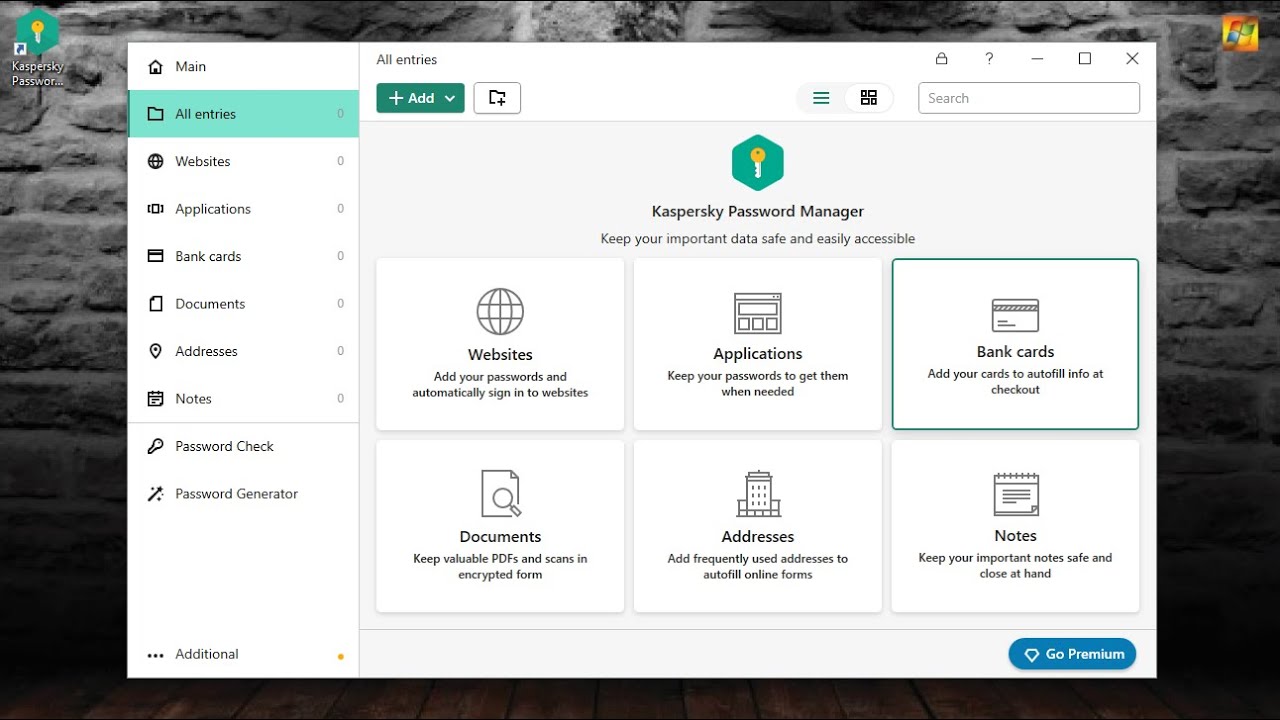Click the 'All entries' header title text

[407, 60]
